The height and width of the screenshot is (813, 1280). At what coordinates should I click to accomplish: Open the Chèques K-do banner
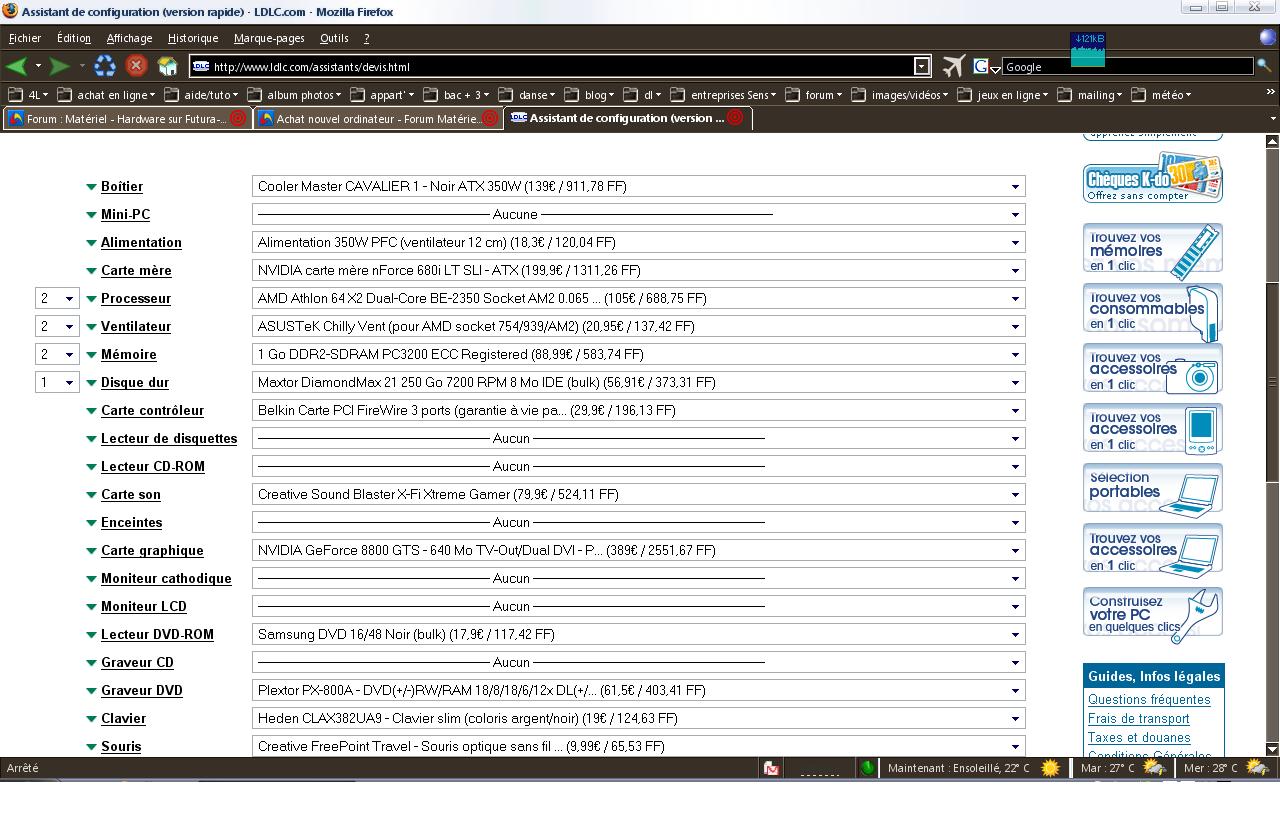[1153, 177]
